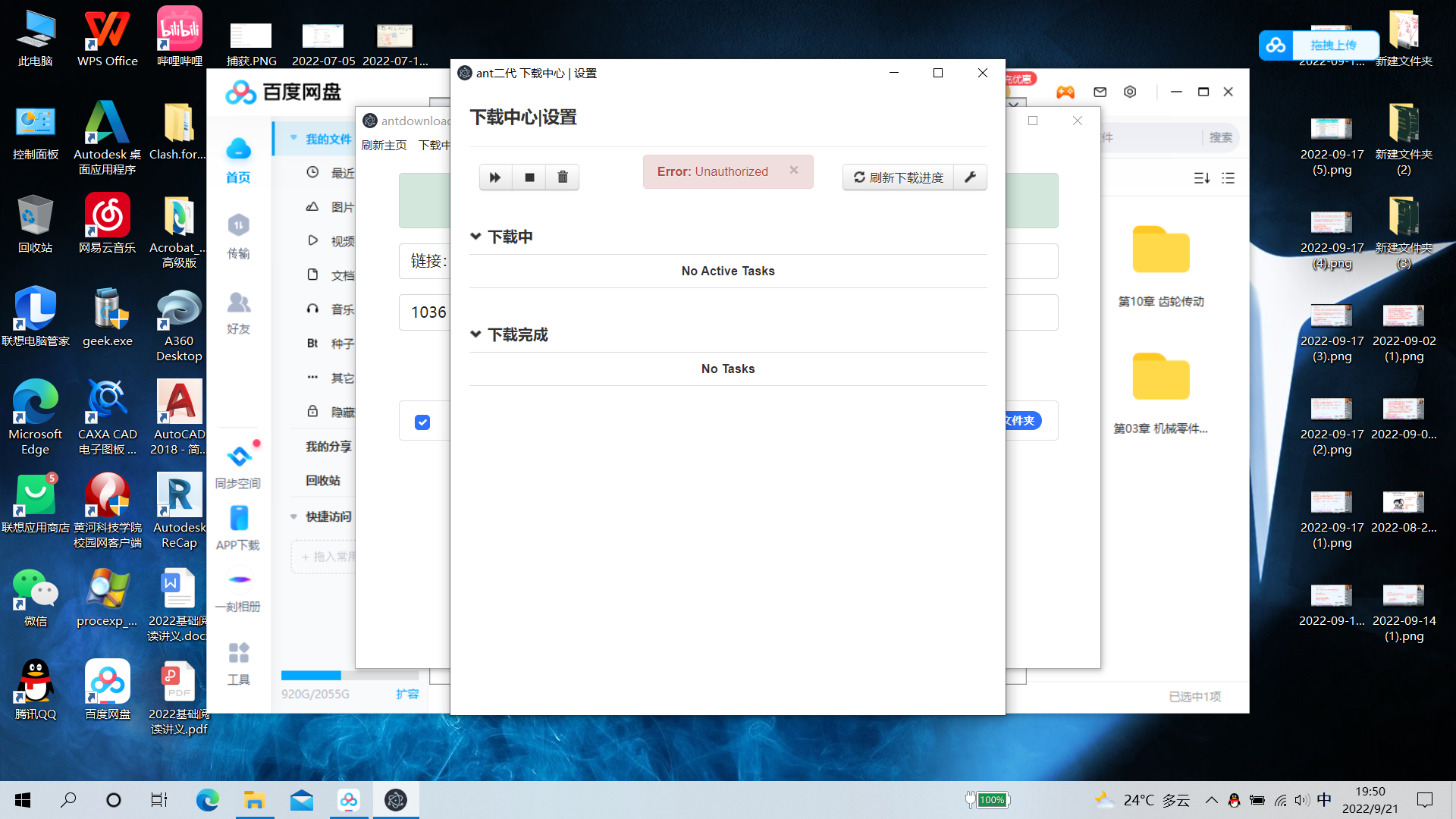Click 扩容 link under storage bar

click(407, 694)
